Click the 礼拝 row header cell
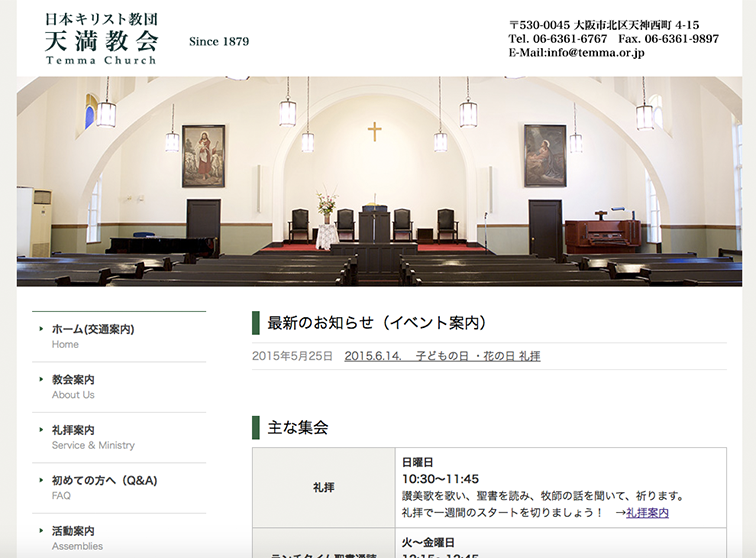The width and height of the screenshot is (756, 558). [324, 488]
